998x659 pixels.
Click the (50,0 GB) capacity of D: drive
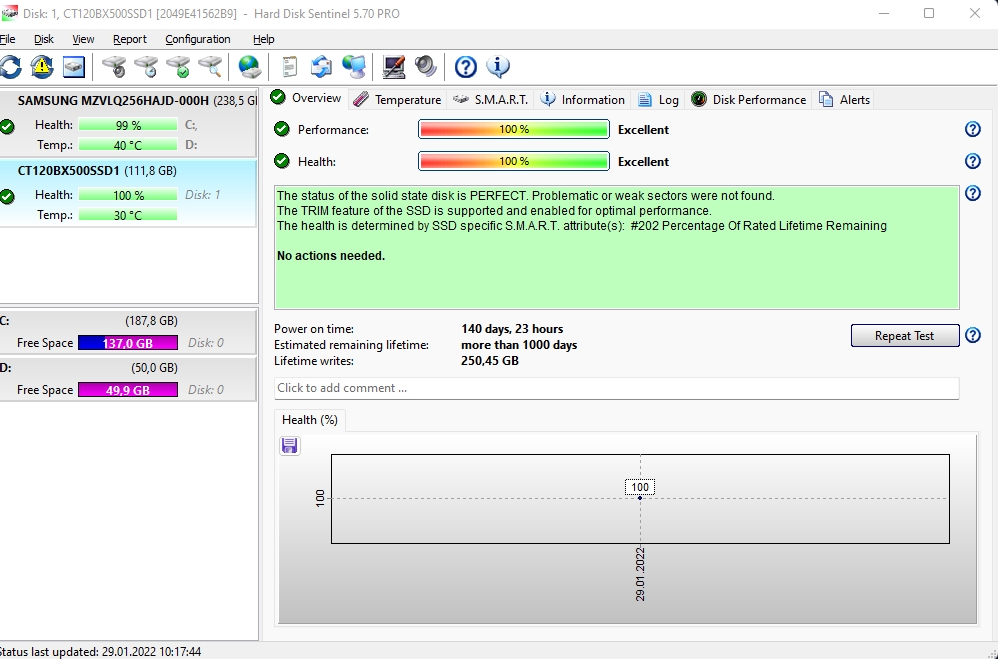[155, 368]
